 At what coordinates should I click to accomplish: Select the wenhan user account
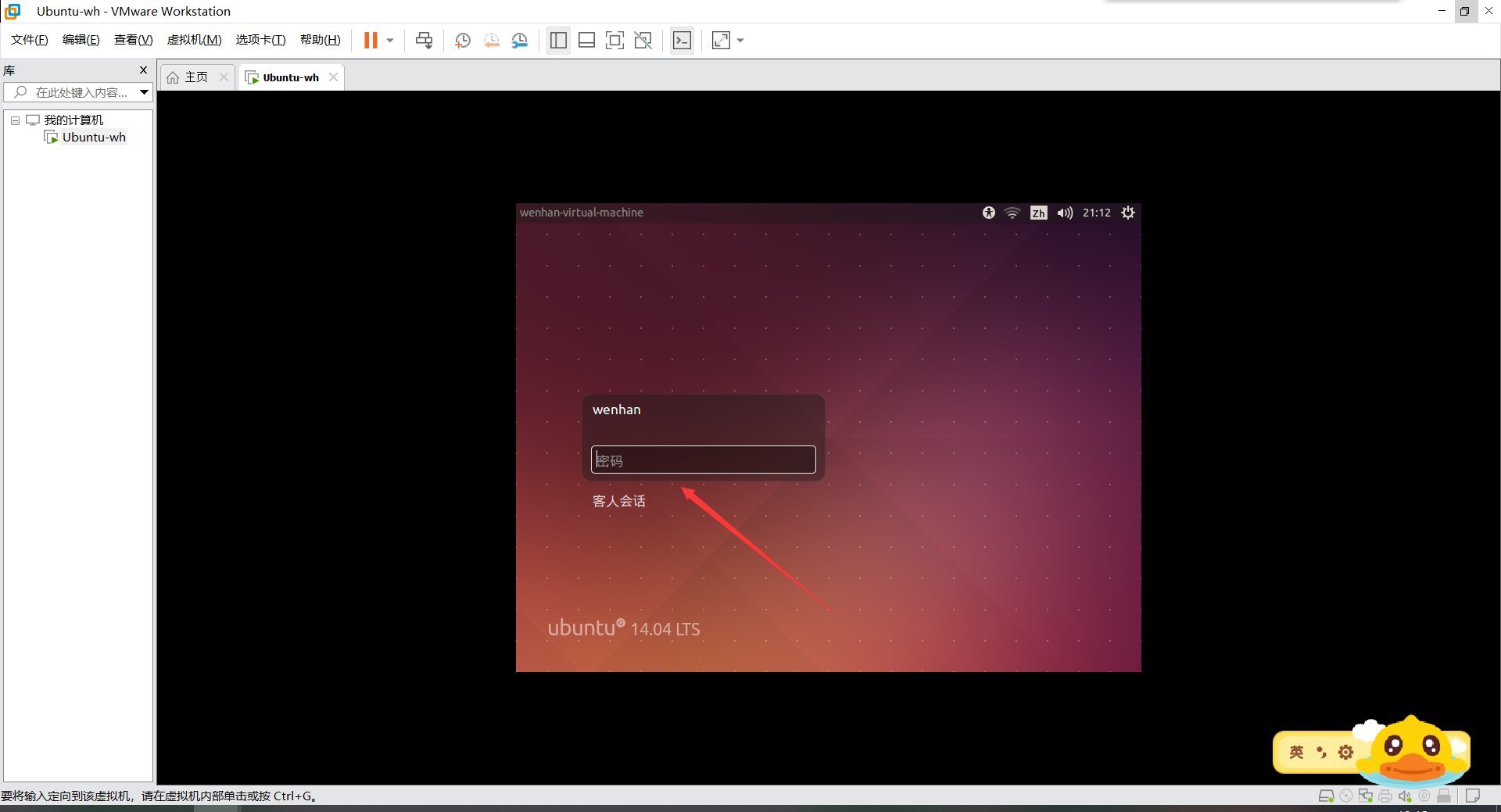pos(617,410)
